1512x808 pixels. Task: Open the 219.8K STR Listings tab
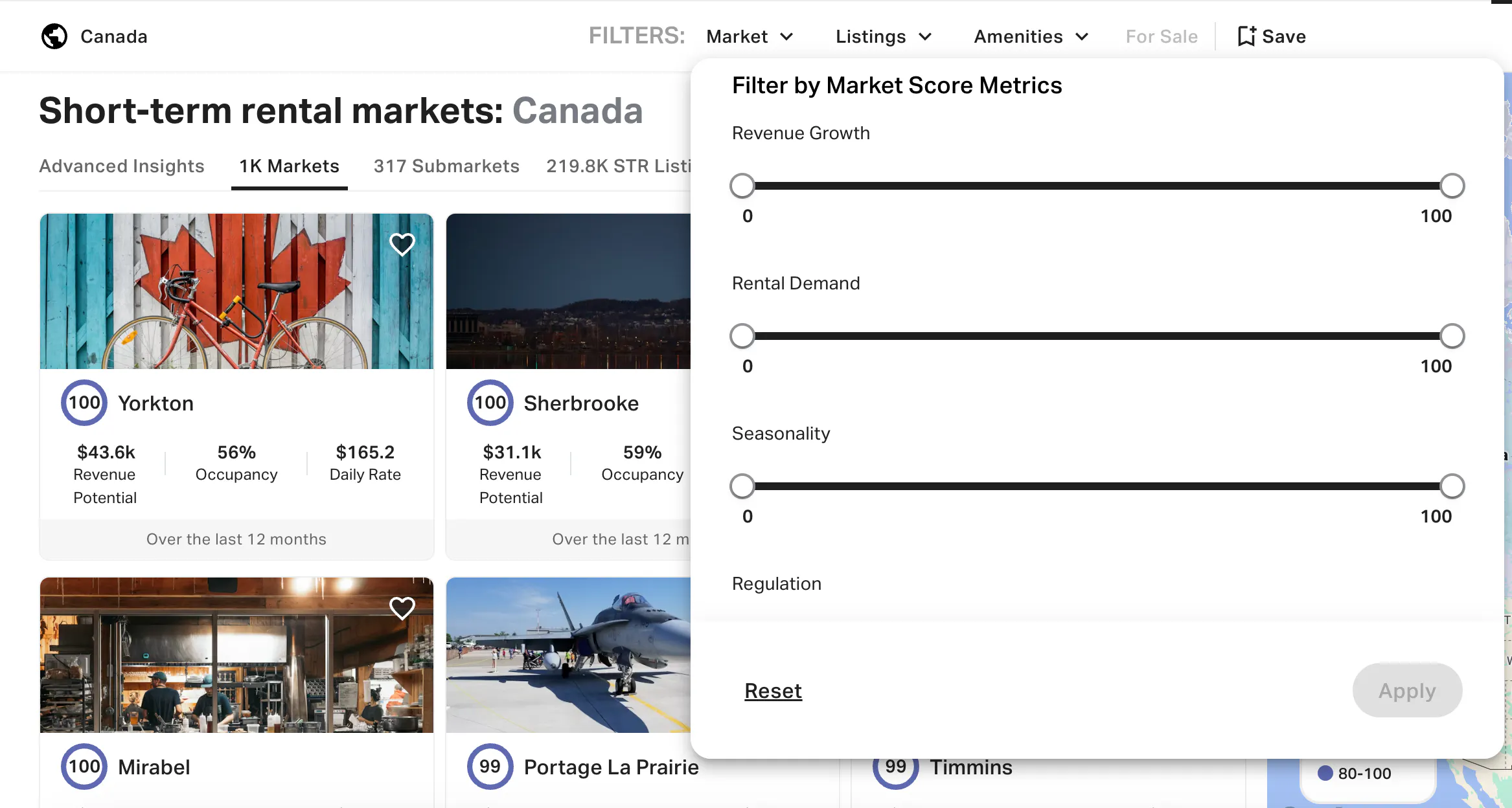pyautogui.click(x=618, y=166)
